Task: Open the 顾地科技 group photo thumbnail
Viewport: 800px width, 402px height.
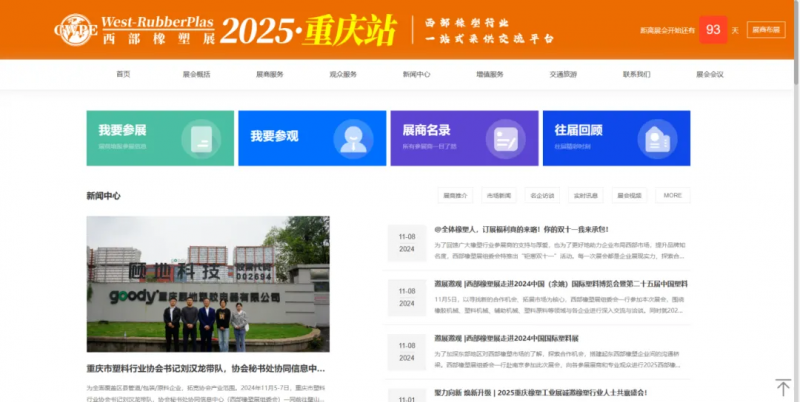Action: click(208, 284)
